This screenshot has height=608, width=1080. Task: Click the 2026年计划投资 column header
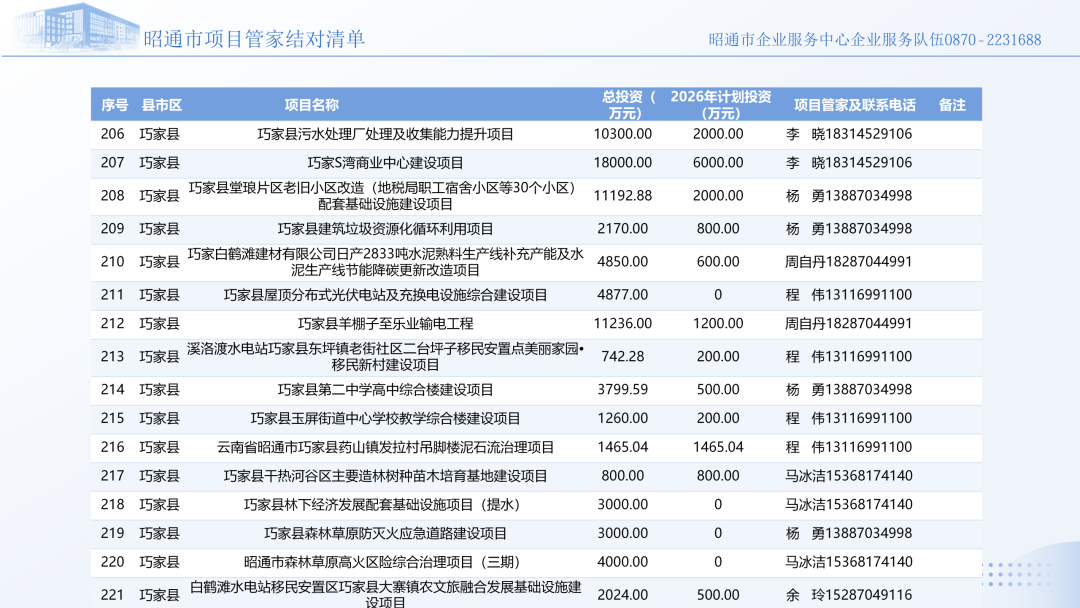[x=720, y=105]
